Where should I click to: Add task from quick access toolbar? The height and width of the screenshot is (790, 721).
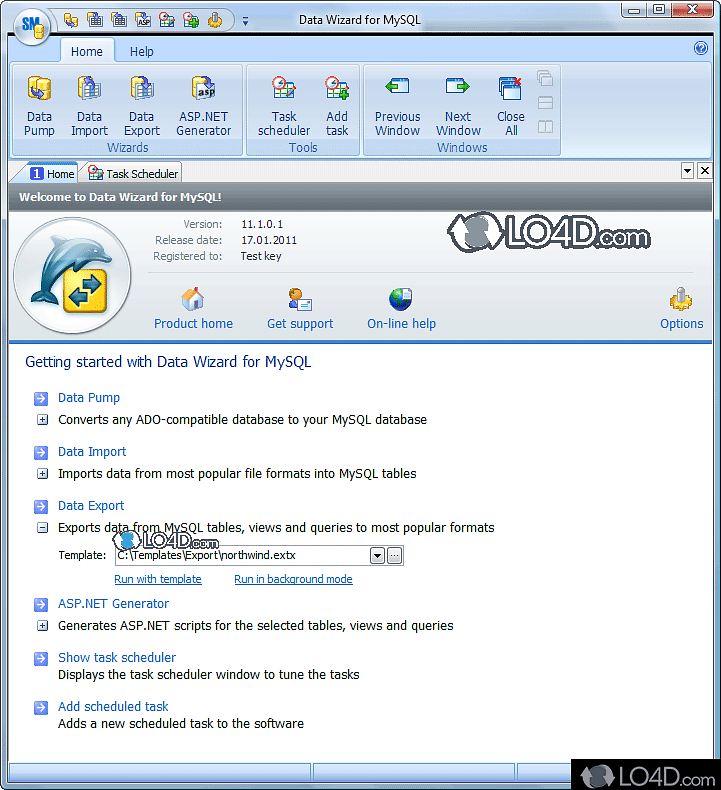point(191,20)
